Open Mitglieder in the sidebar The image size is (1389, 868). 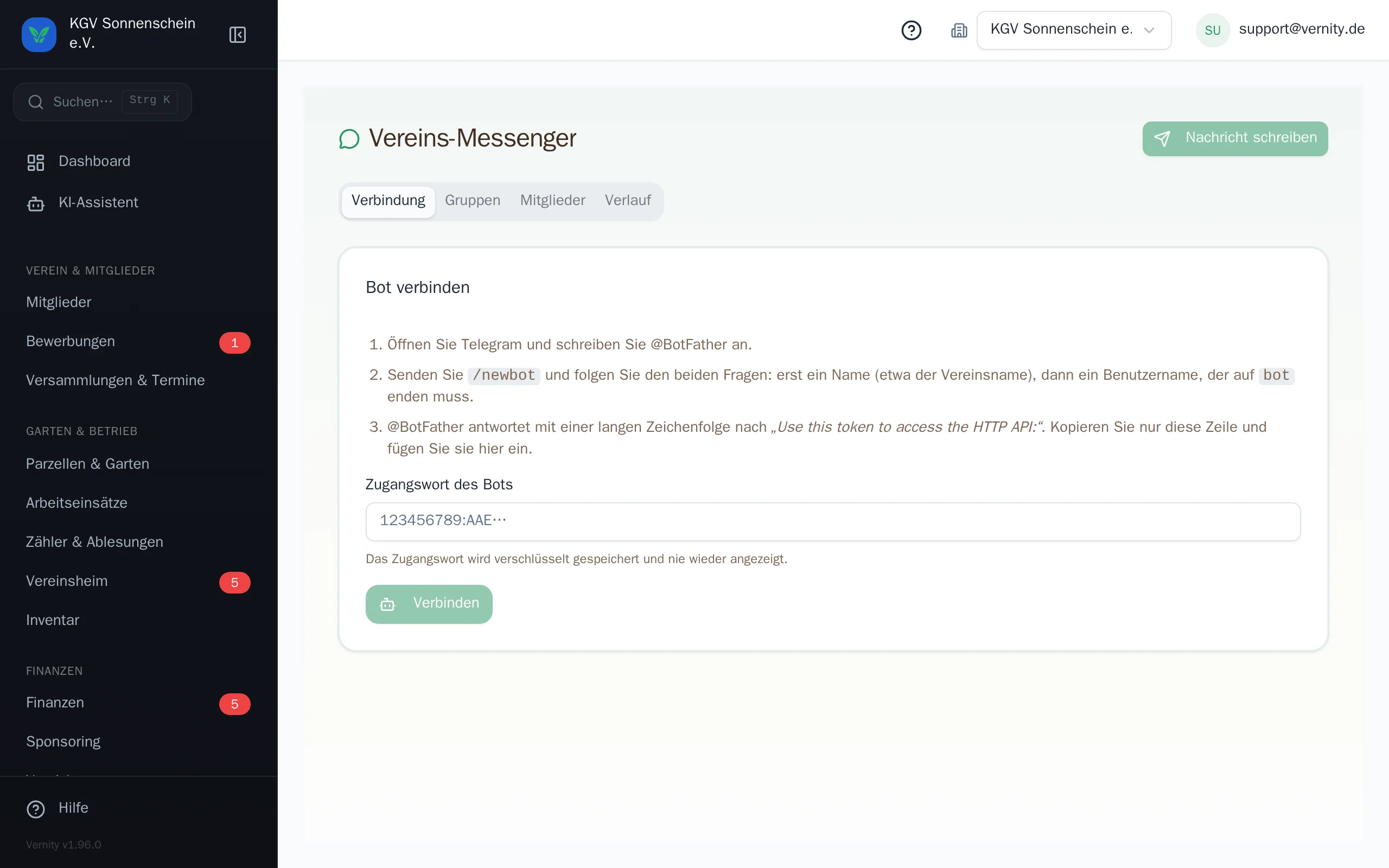pos(138,303)
